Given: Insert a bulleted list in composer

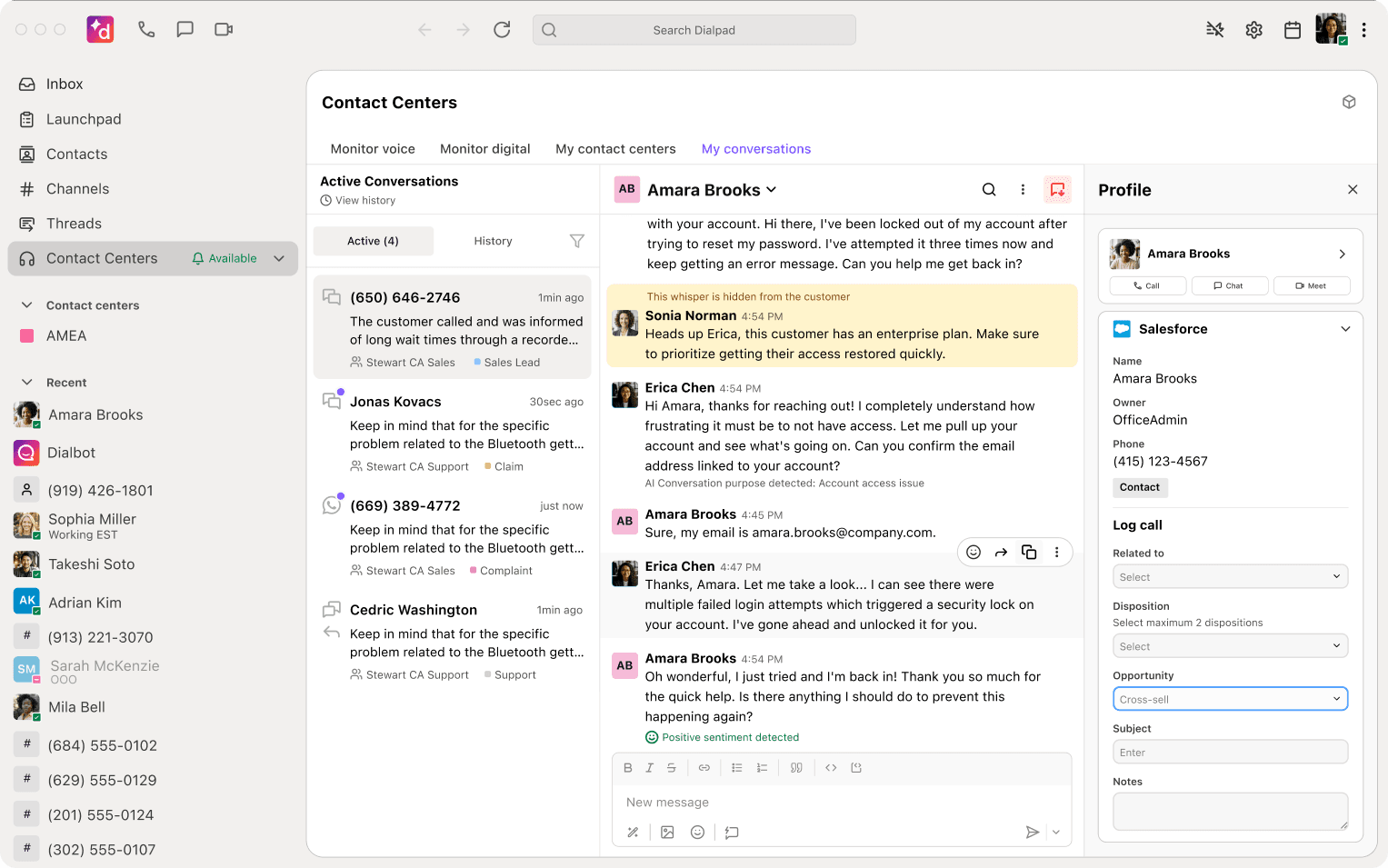Looking at the screenshot, I should pyautogui.click(x=737, y=768).
